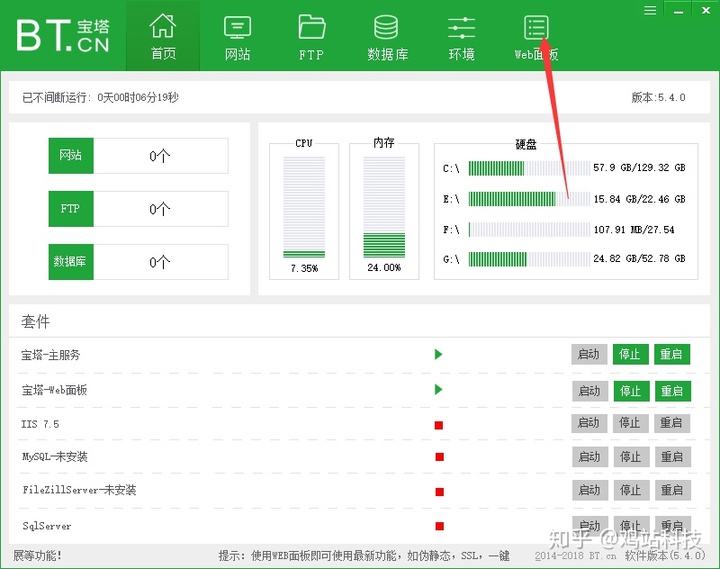Open the 网站 monitor icon in the top bar
The width and height of the screenshot is (720, 569).
(x=237, y=28)
